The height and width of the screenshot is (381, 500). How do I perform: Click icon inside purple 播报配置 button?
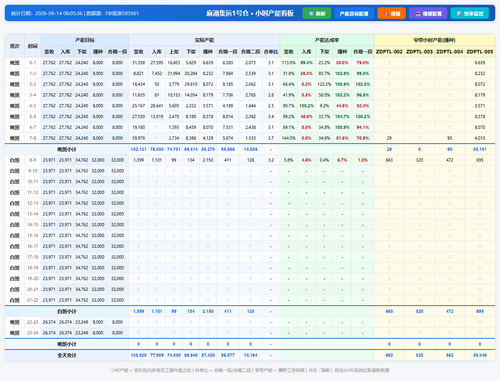coord(418,14)
